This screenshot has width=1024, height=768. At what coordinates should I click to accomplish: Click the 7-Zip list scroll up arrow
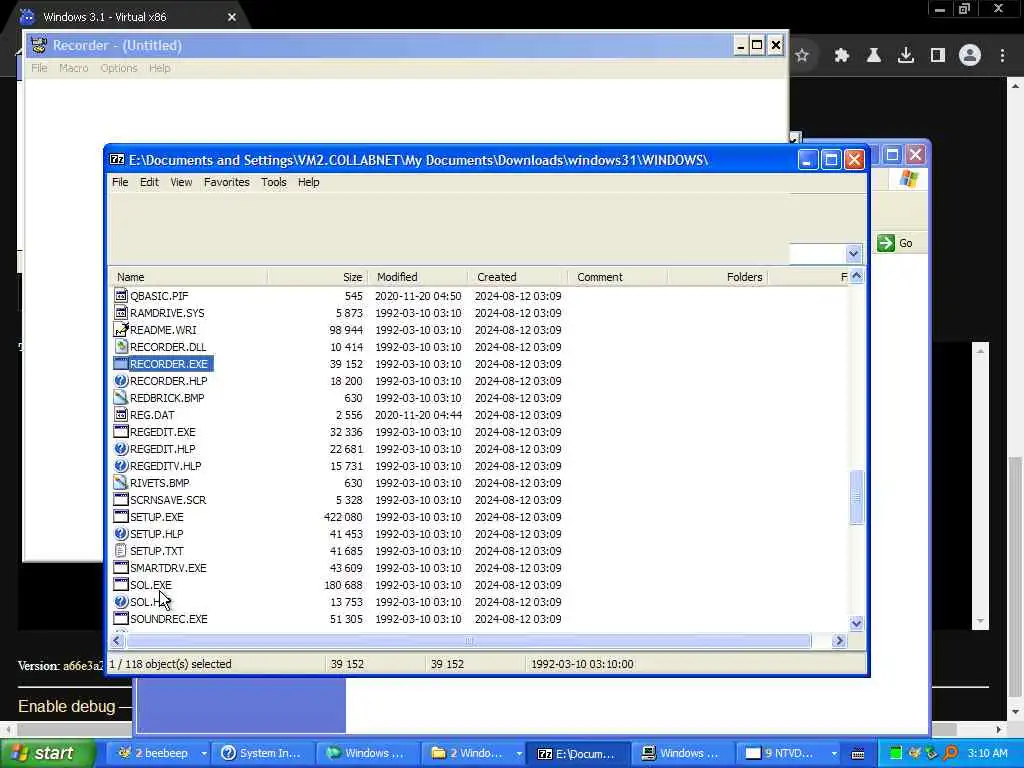point(856,276)
